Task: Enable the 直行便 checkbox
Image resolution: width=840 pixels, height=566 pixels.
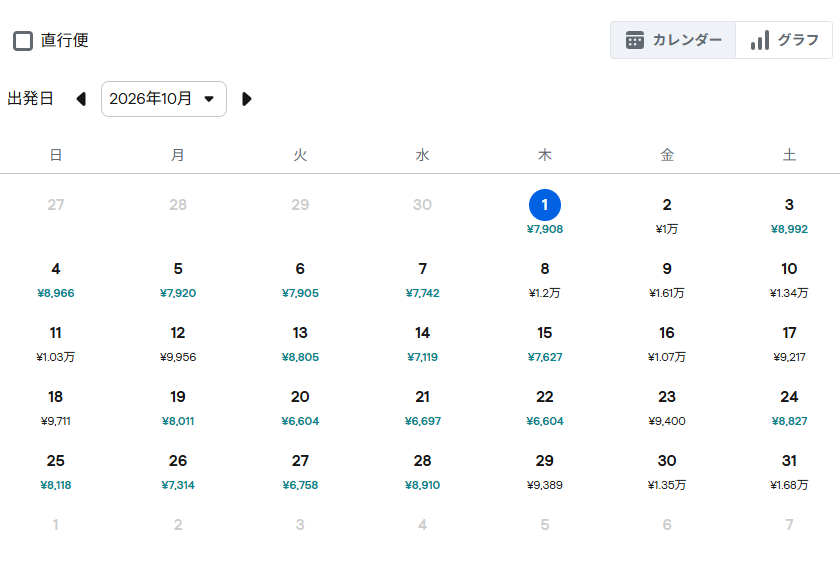Action: tap(23, 41)
